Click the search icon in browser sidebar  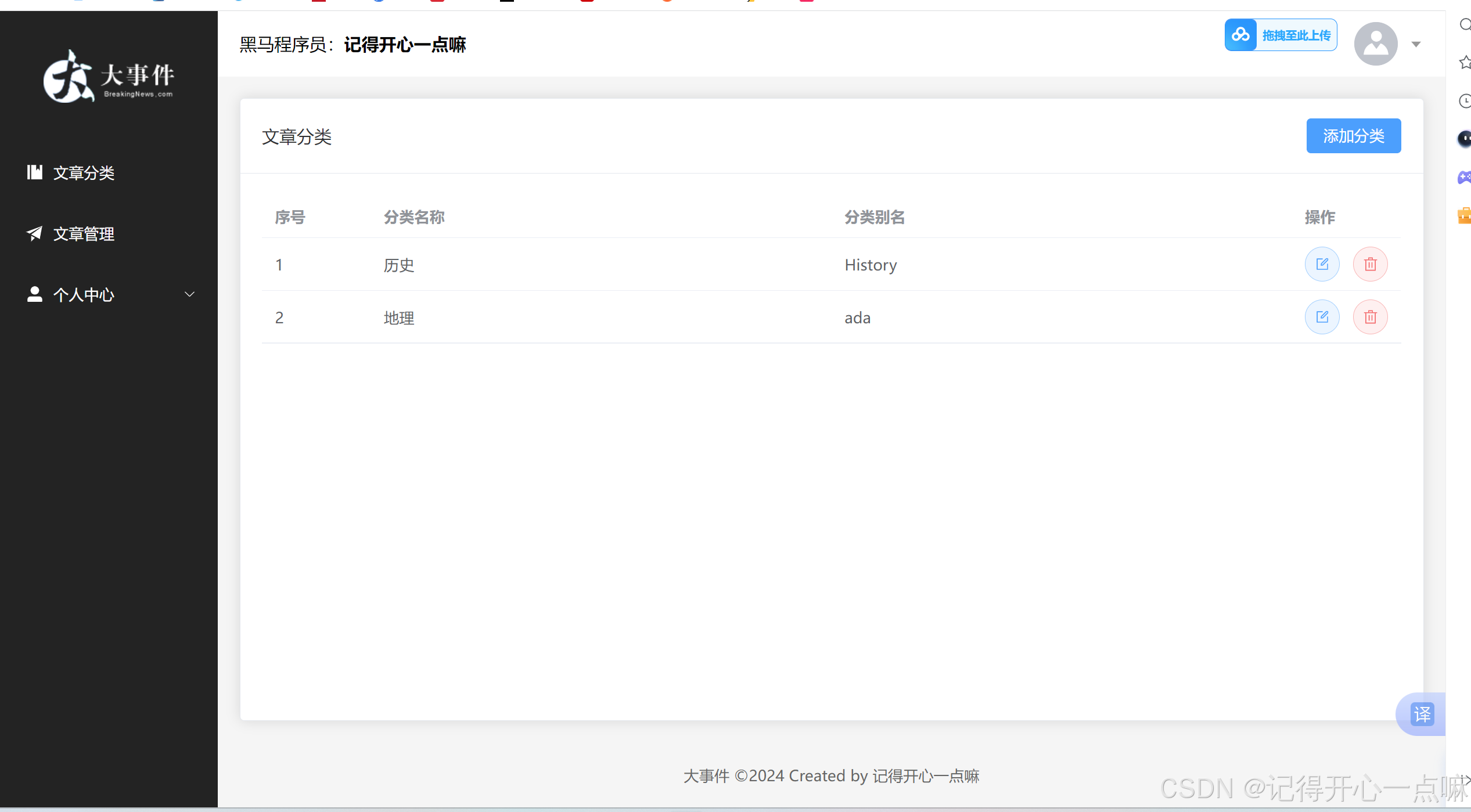(x=1465, y=24)
